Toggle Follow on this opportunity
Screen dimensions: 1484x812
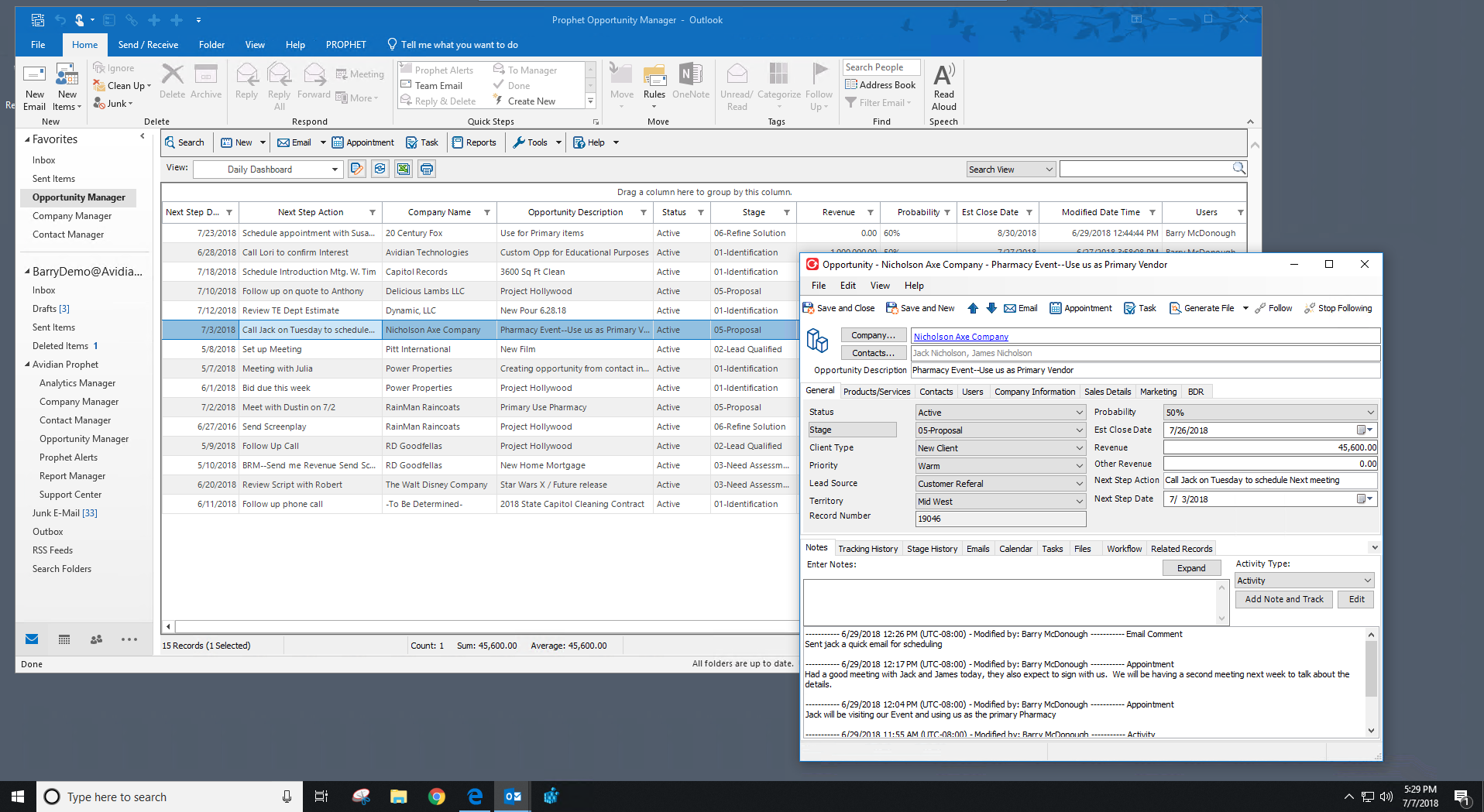pos(1273,308)
